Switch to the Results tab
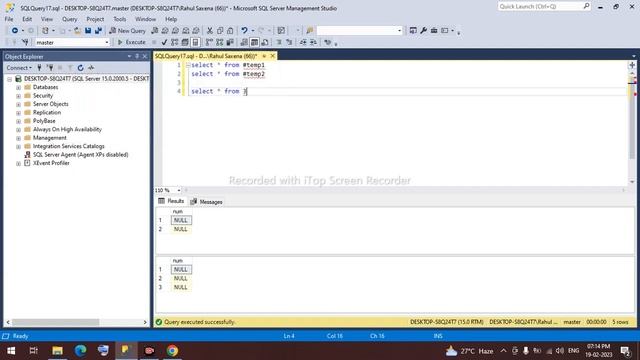This screenshot has height=360, width=640. 171,201
